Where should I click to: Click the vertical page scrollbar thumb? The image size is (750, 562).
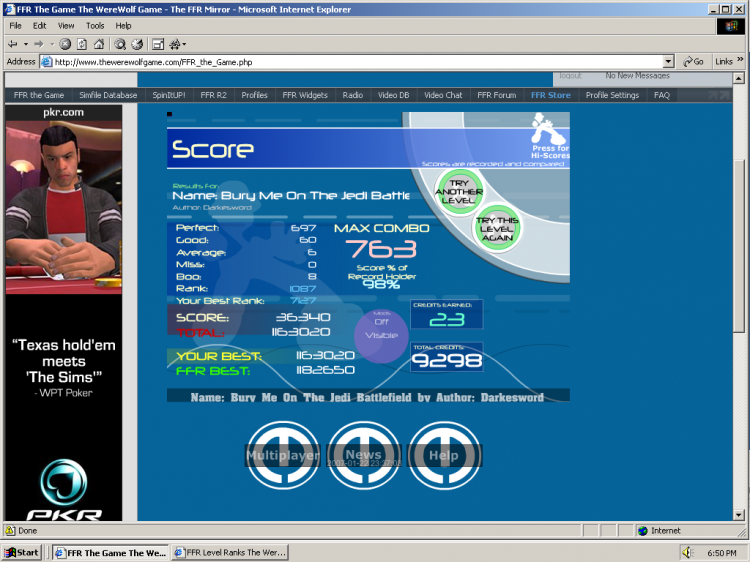tap(739, 246)
